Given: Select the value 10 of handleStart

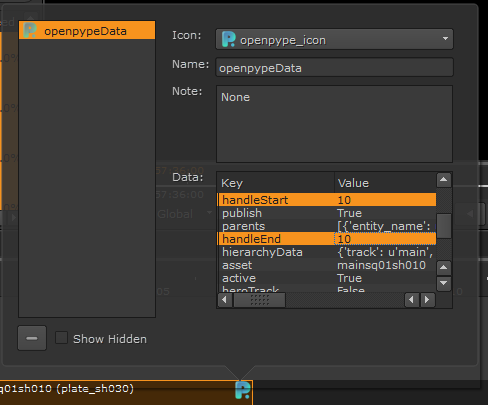Looking at the screenshot, I should click(x=385, y=200).
